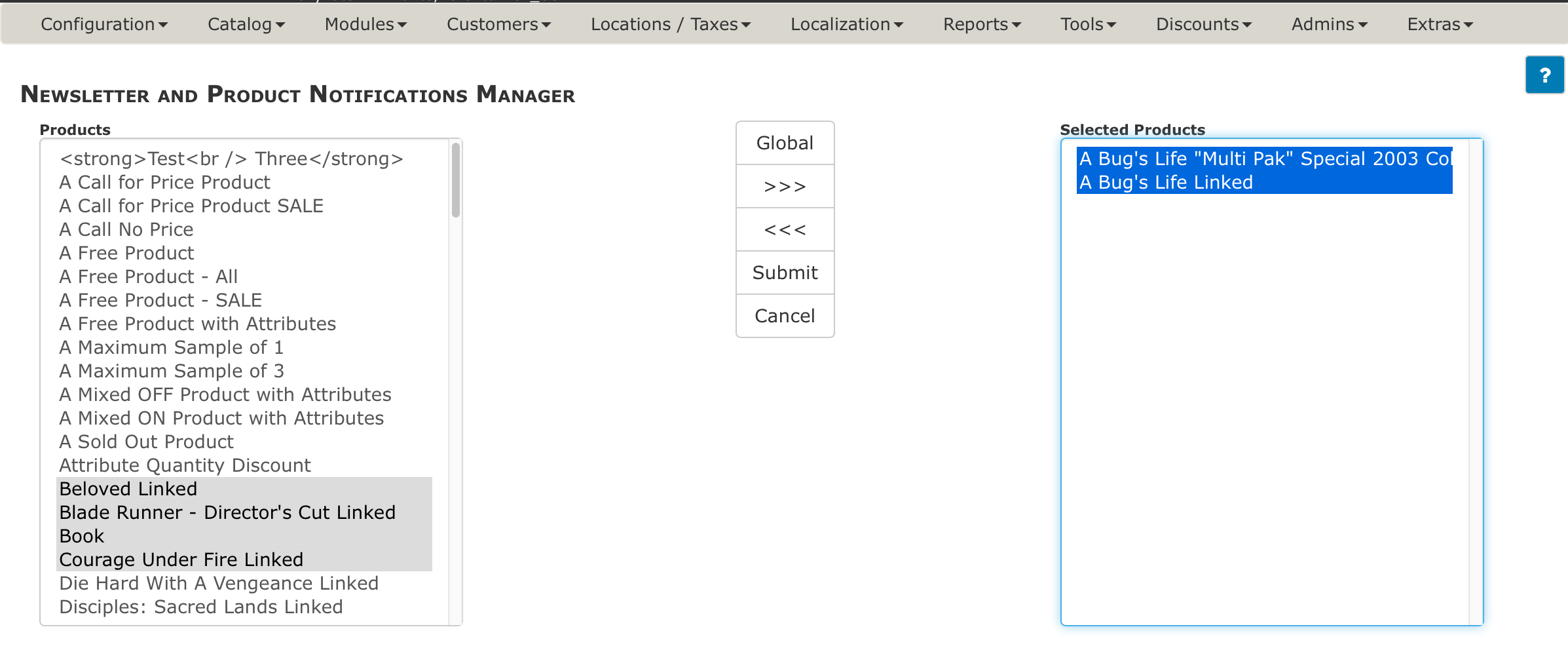Click 'A Bug's Life Linked' selected item
The width and height of the screenshot is (1568, 646).
pyautogui.click(x=1265, y=182)
